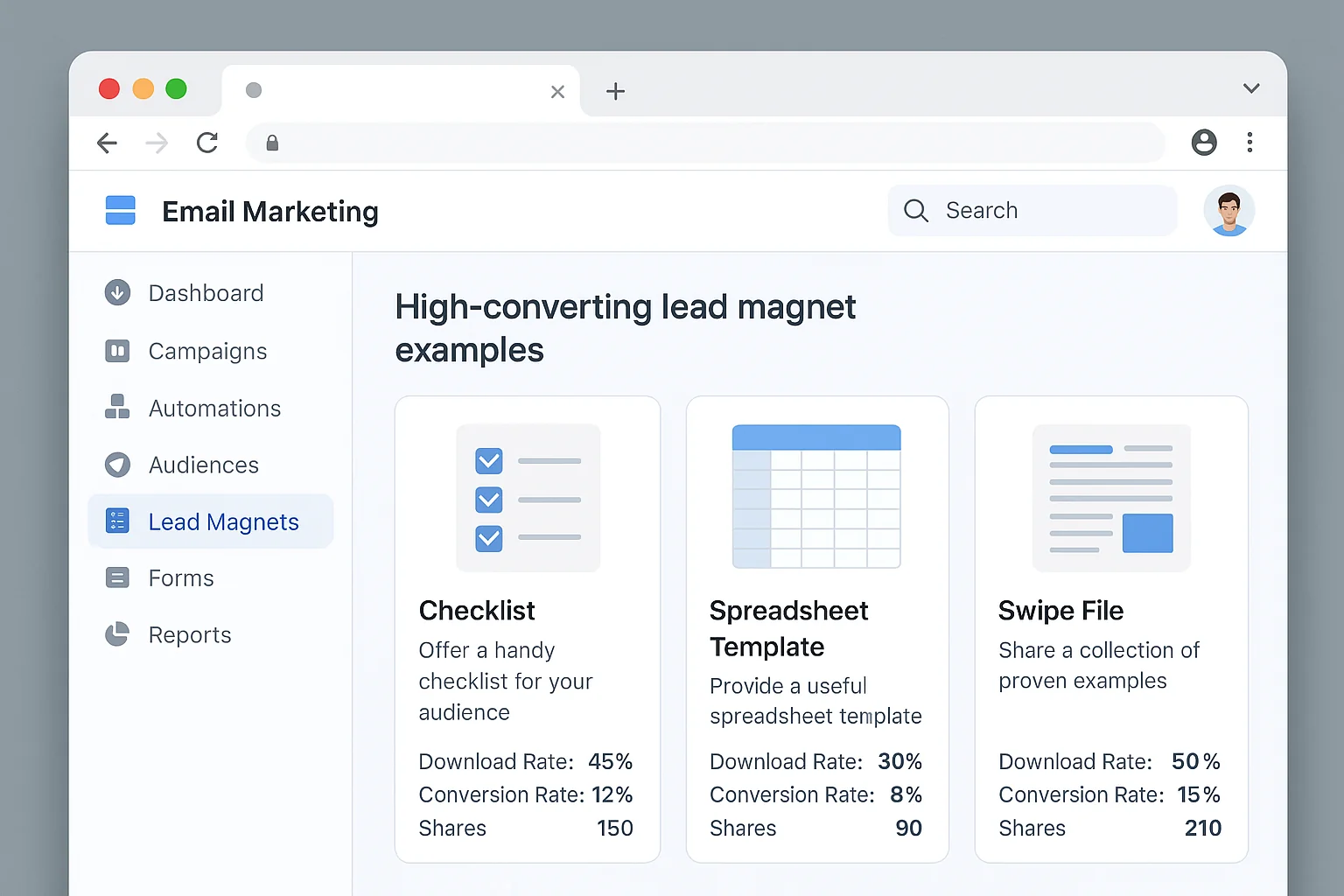Toggle the first checkbox on the Checklist thumbnail
Image resolution: width=1344 pixels, height=896 pixels.
point(488,461)
